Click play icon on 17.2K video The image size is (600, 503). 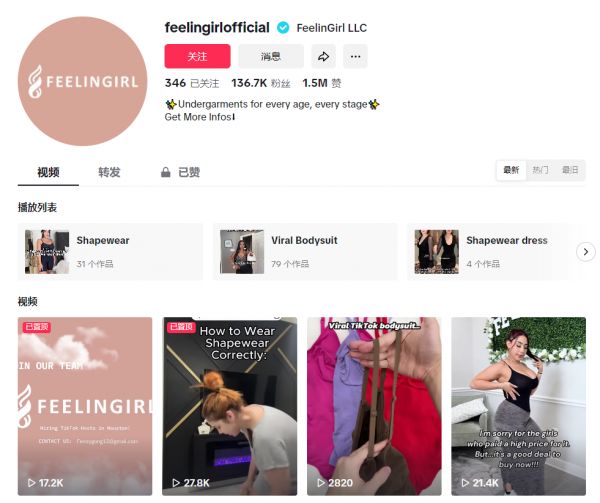click(x=31, y=483)
